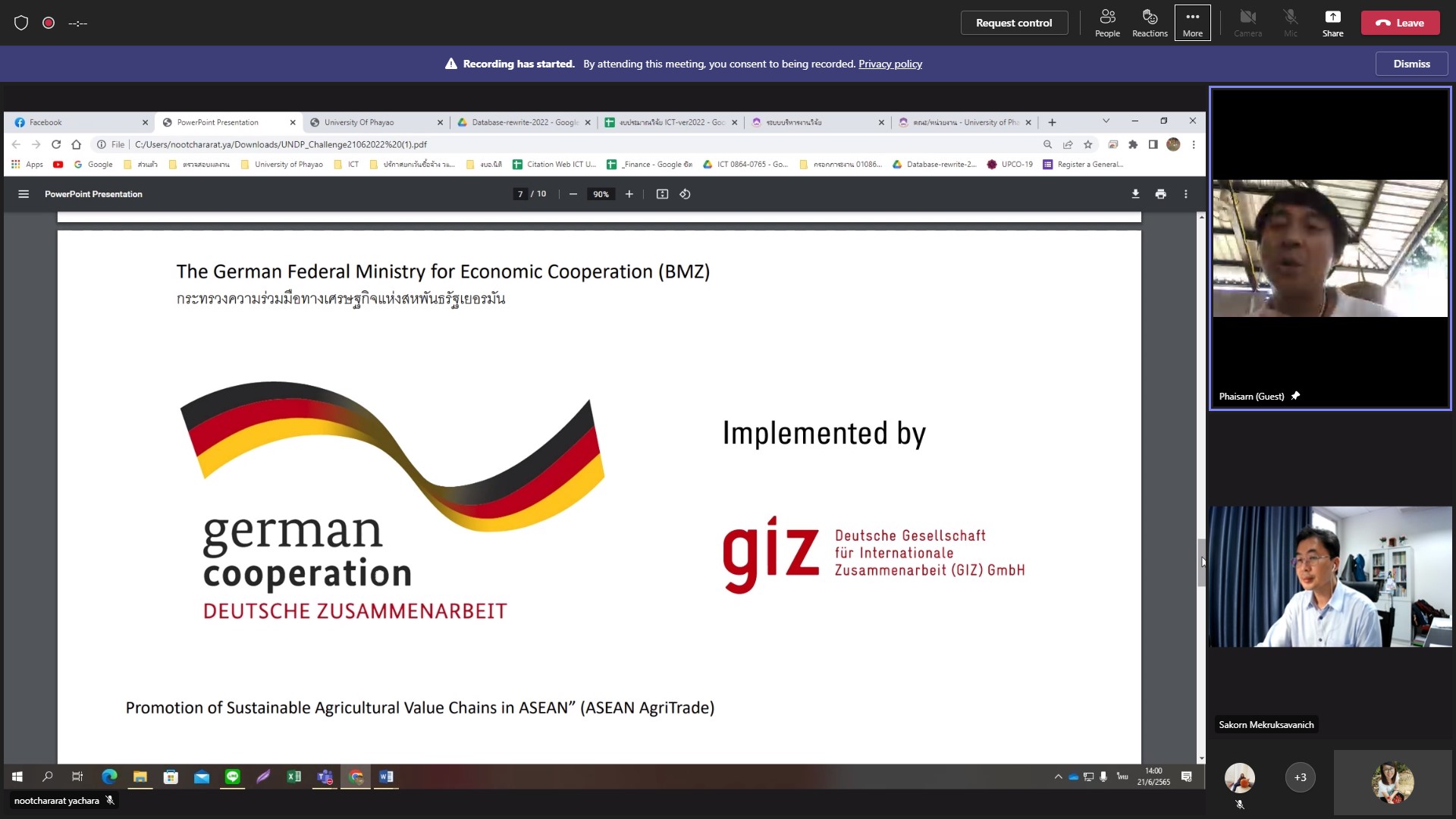Expand the tab search dropdown arrow
The height and width of the screenshot is (819, 1456).
tap(1106, 121)
